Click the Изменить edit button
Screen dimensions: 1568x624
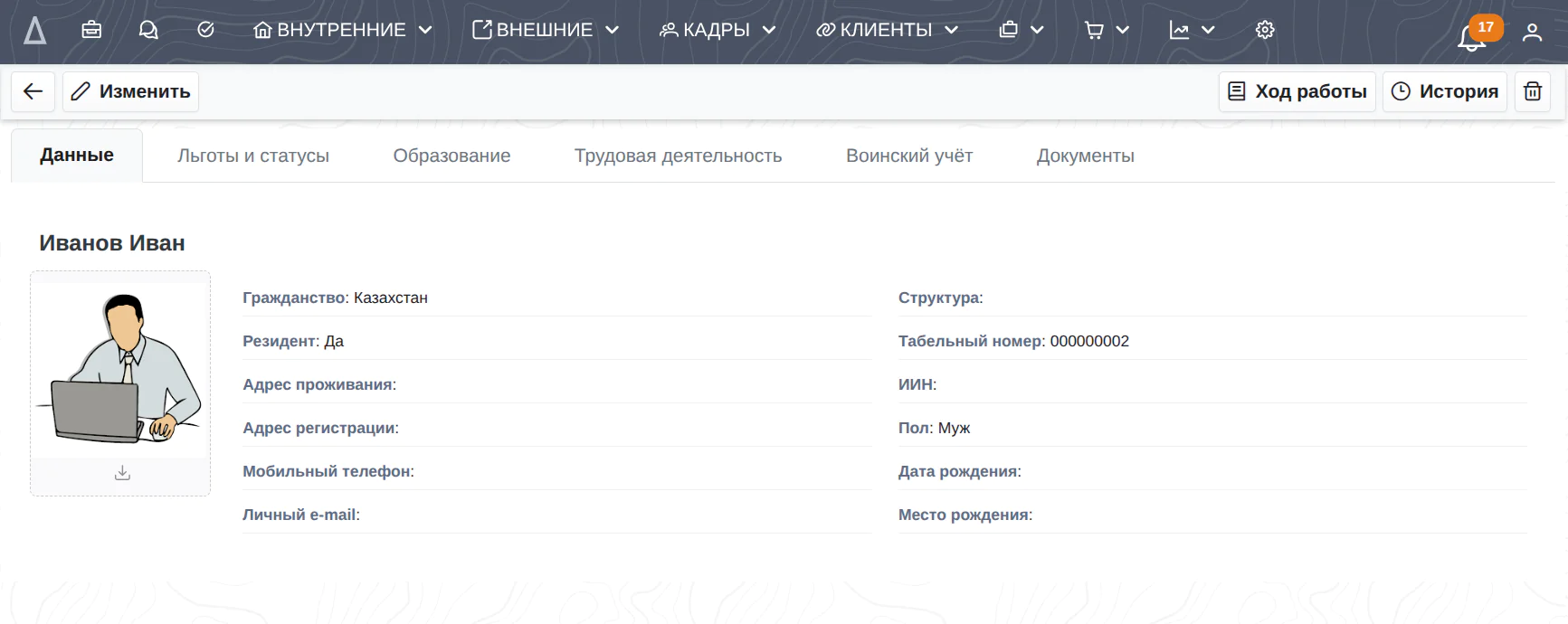point(130,91)
